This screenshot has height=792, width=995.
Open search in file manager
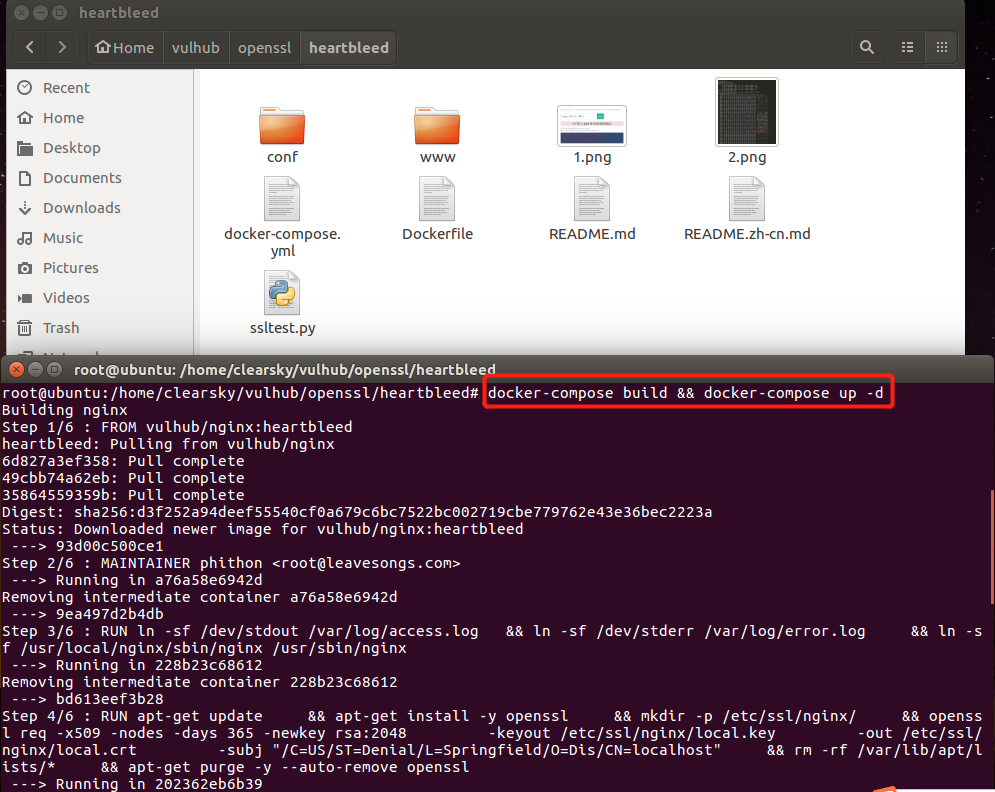tap(867, 47)
